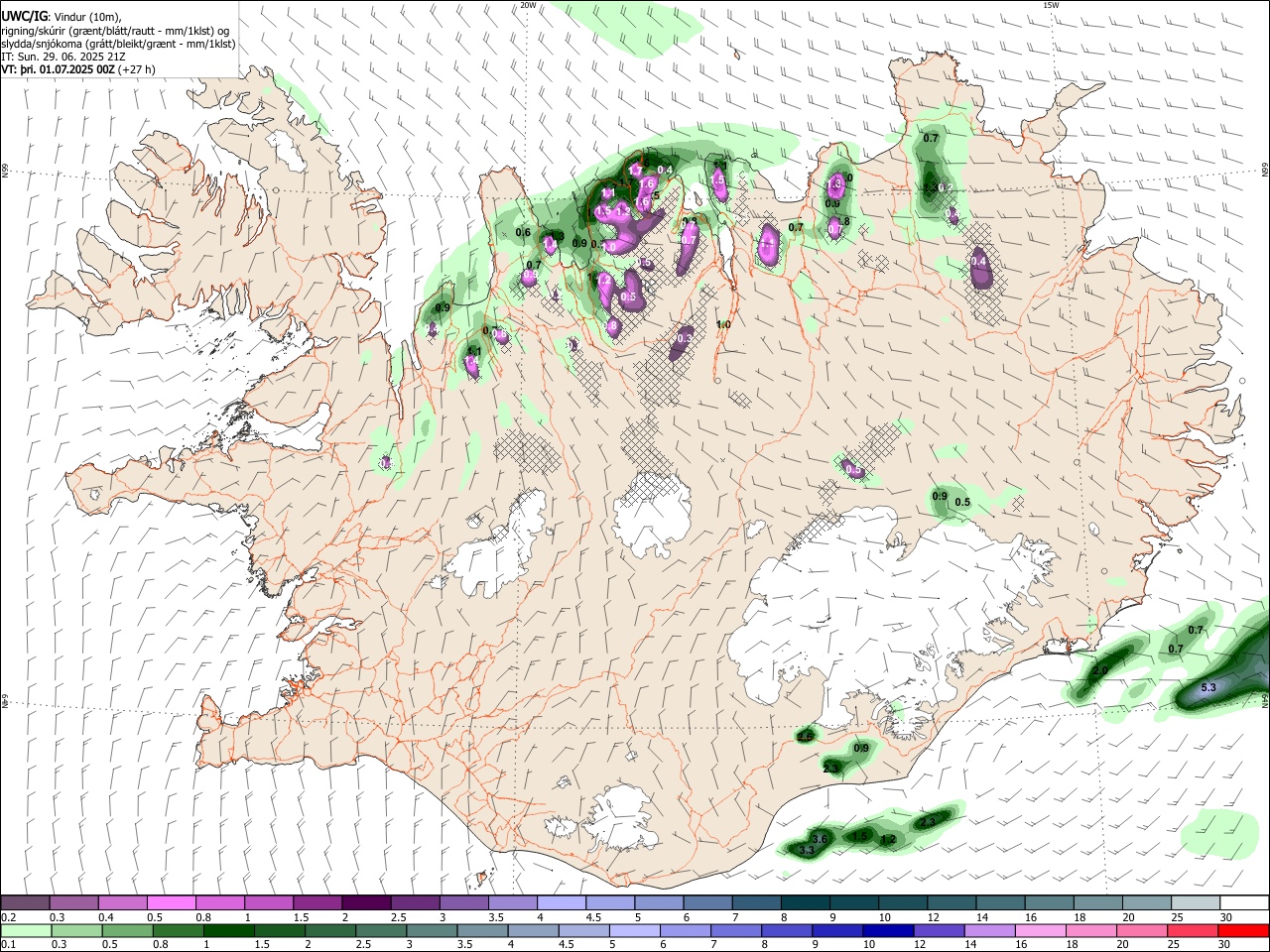Choose the light pink 16–18 rain legend swatch
The height and width of the screenshot is (952, 1270).
(x=1039, y=930)
